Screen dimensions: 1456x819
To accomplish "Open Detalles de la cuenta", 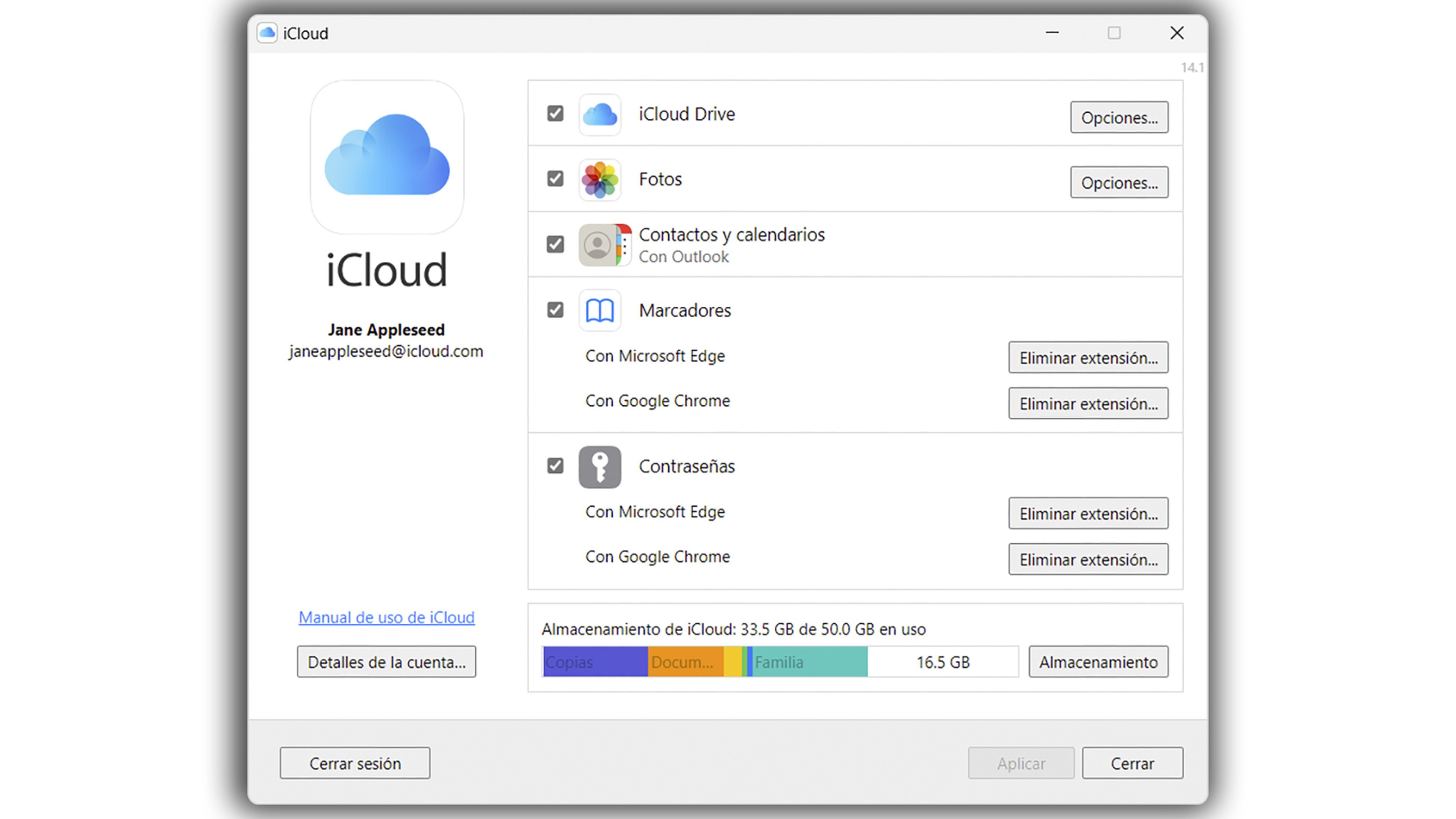I will [x=387, y=662].
